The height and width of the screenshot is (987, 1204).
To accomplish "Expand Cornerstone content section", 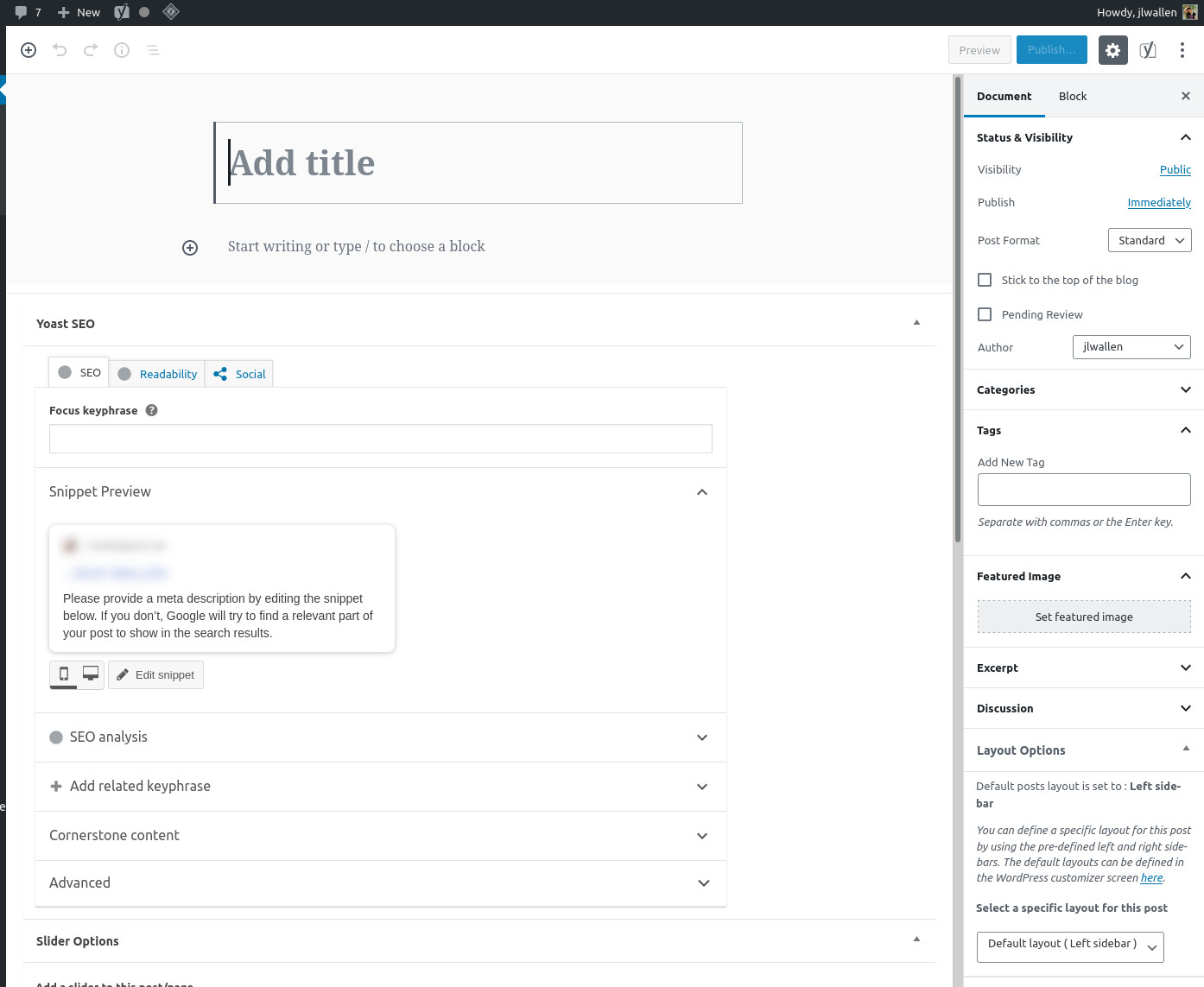I will click(x=381, y=836).
